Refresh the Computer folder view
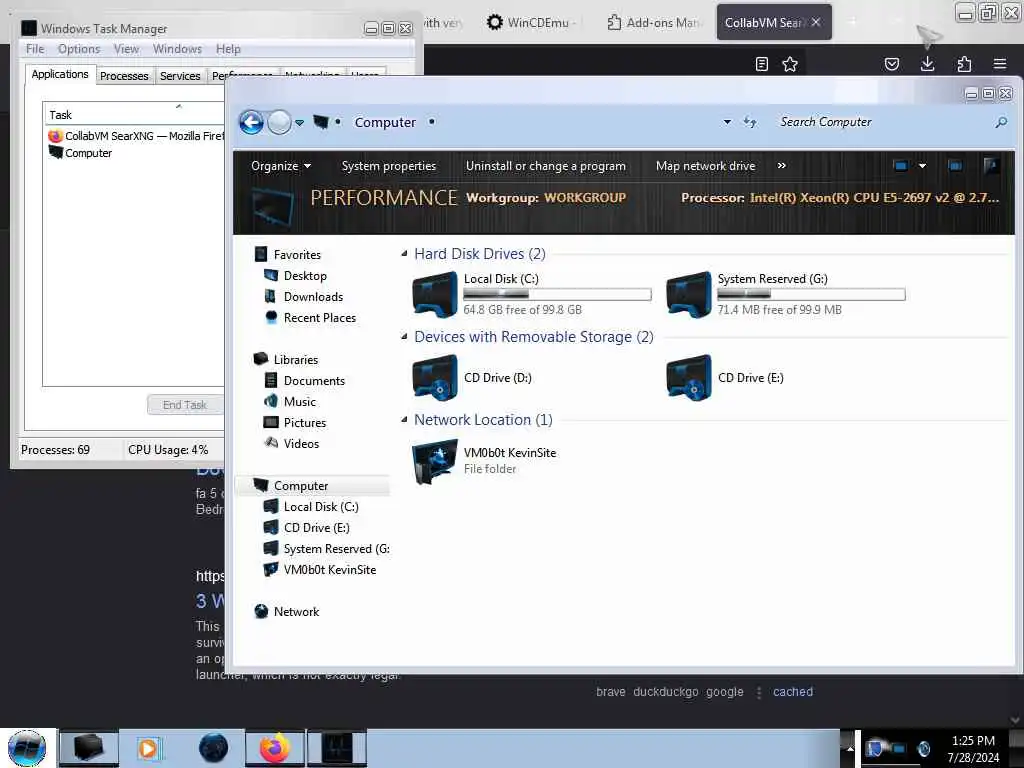This screenshot has height=768, width=1024. pos(750,122)
